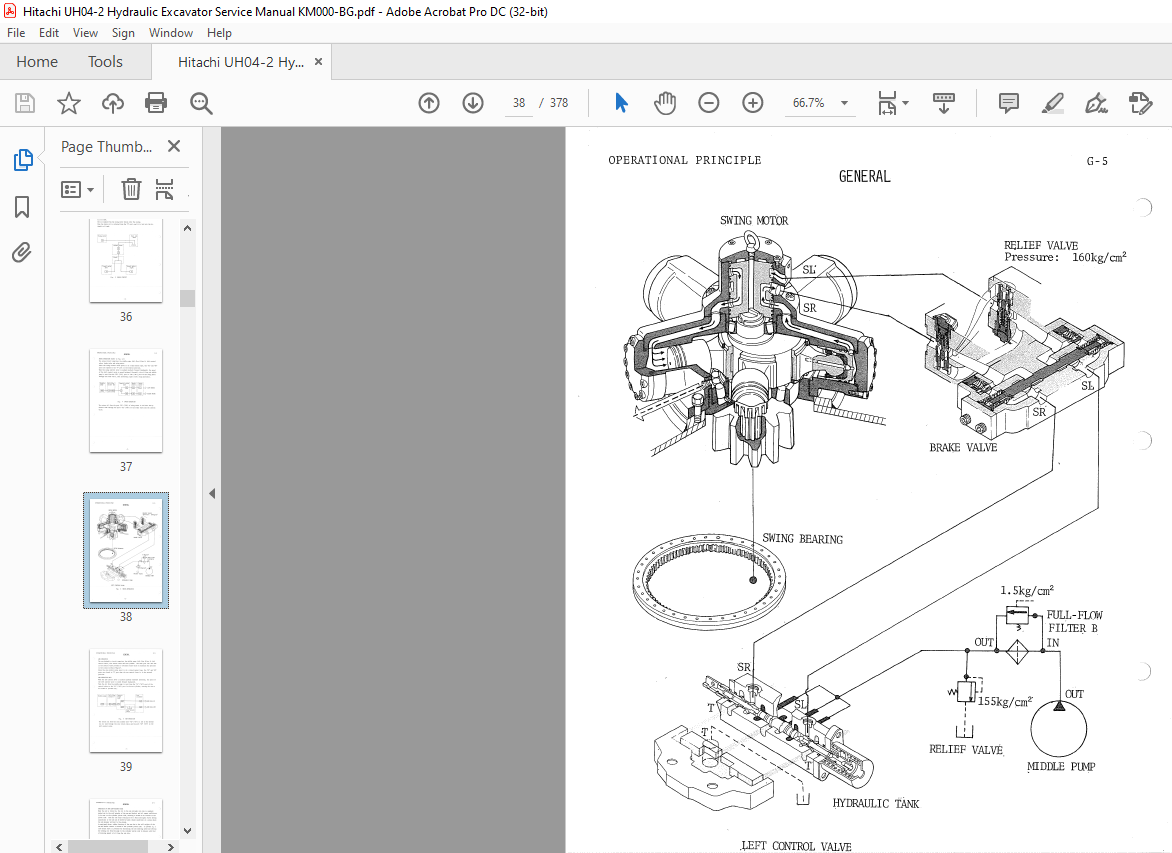The image size is (1172, 853).
Task: Click the "HYDRAULIC TANK" diagram label
Action: 875,804
